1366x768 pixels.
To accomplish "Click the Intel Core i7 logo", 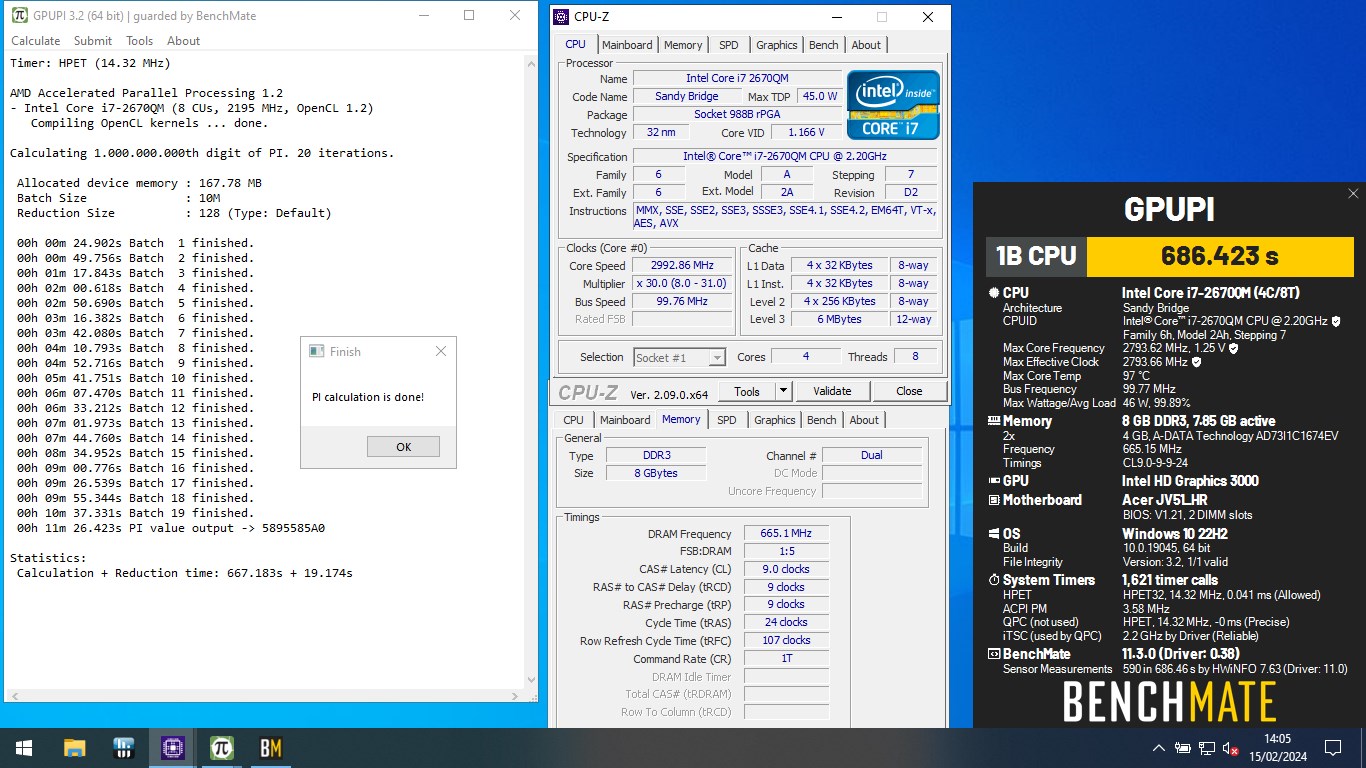I will (893, 105).
